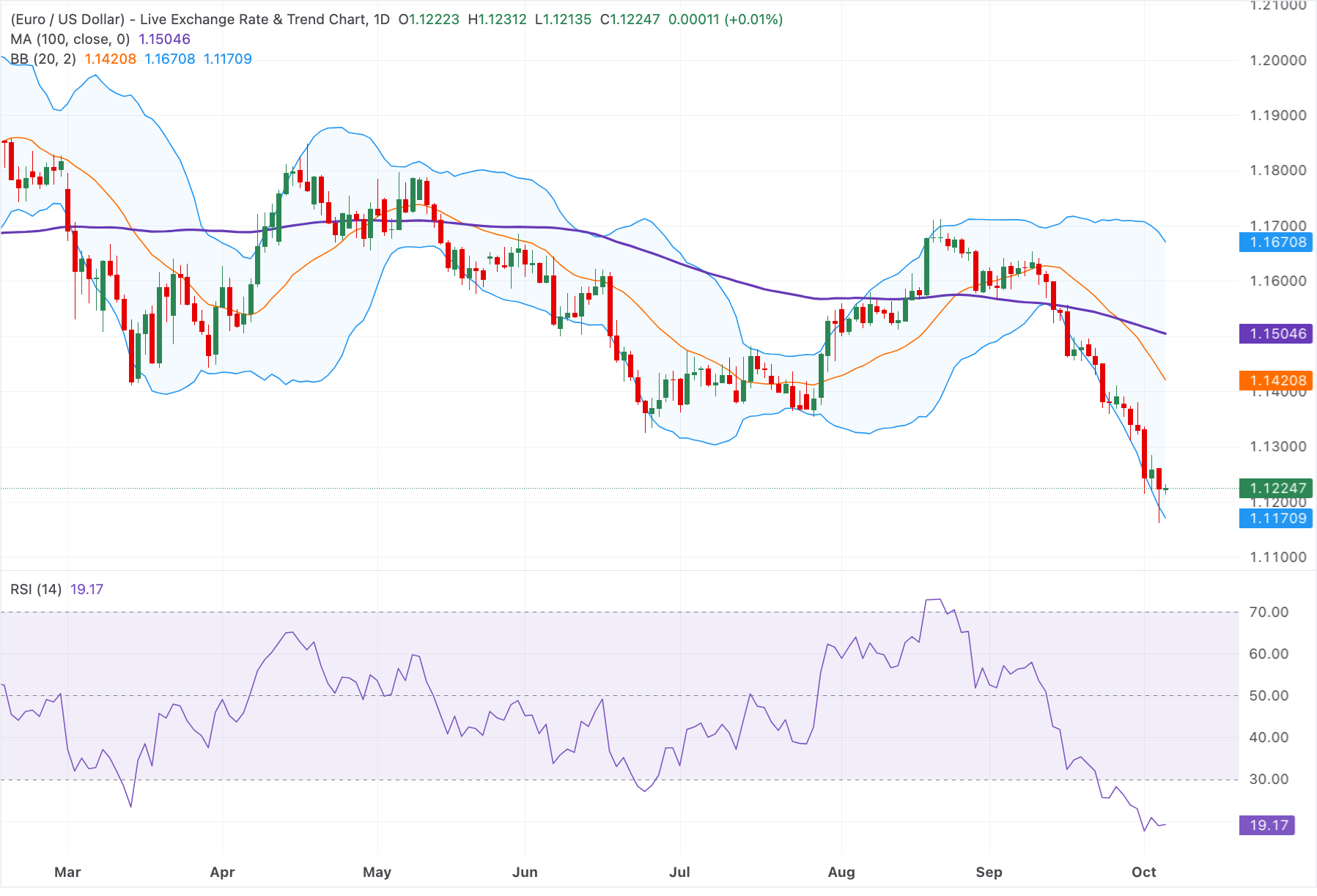Click the Sep label on time axis

pos(989,872)
